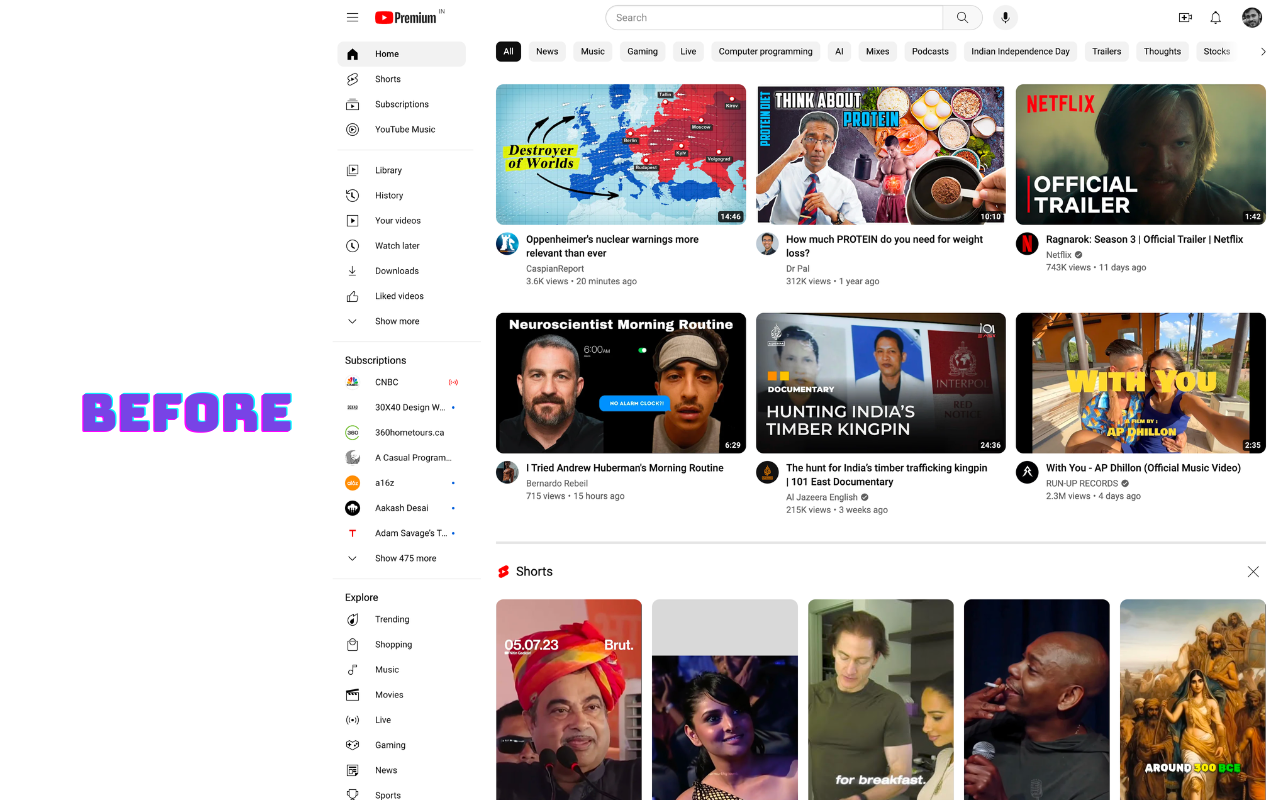
Task: Select the All filter chip
Action: [x=508, y=51]
